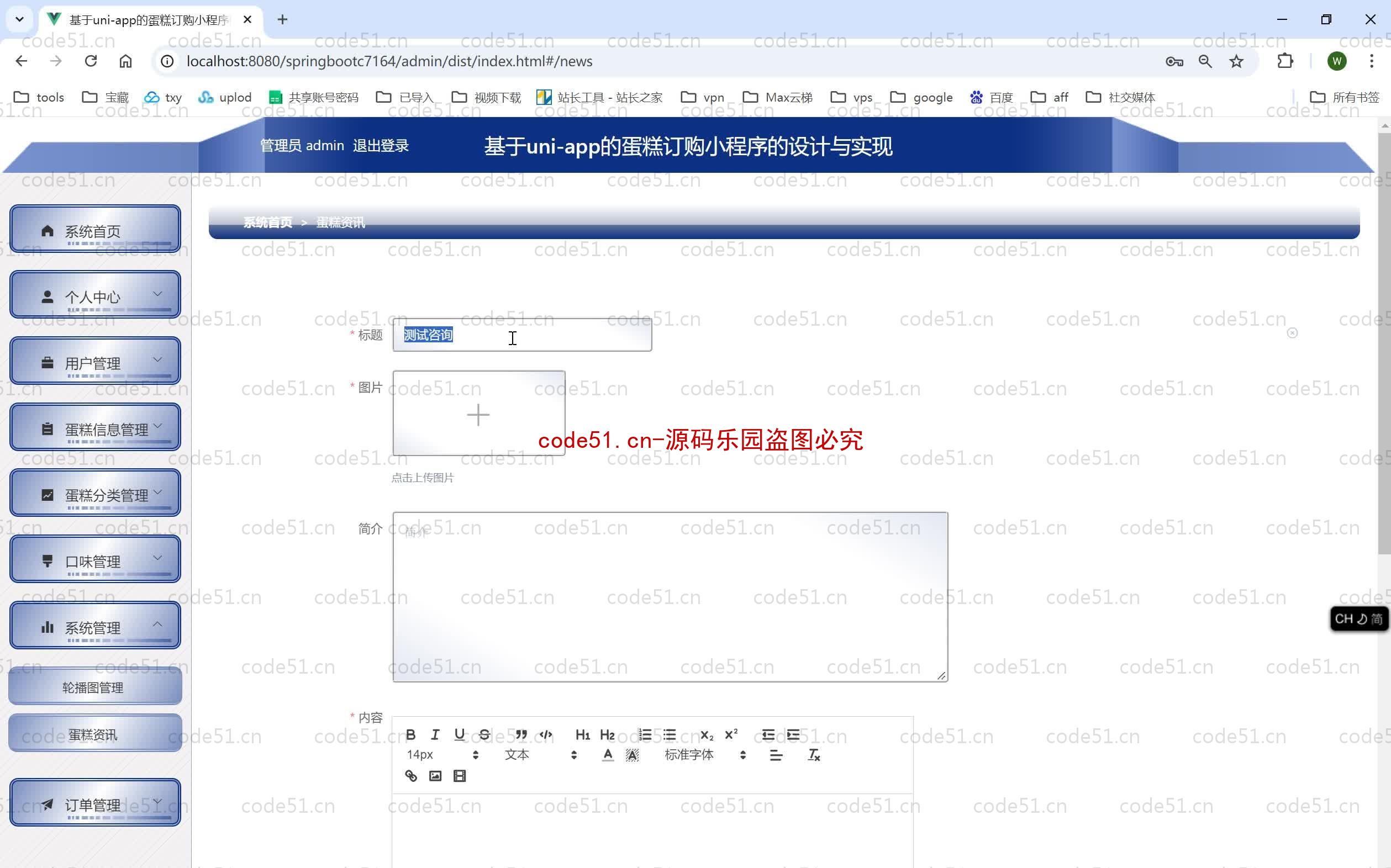1391x868 pixels.
Task: Open the 百度 bookmark
Action: coord(992,97)
